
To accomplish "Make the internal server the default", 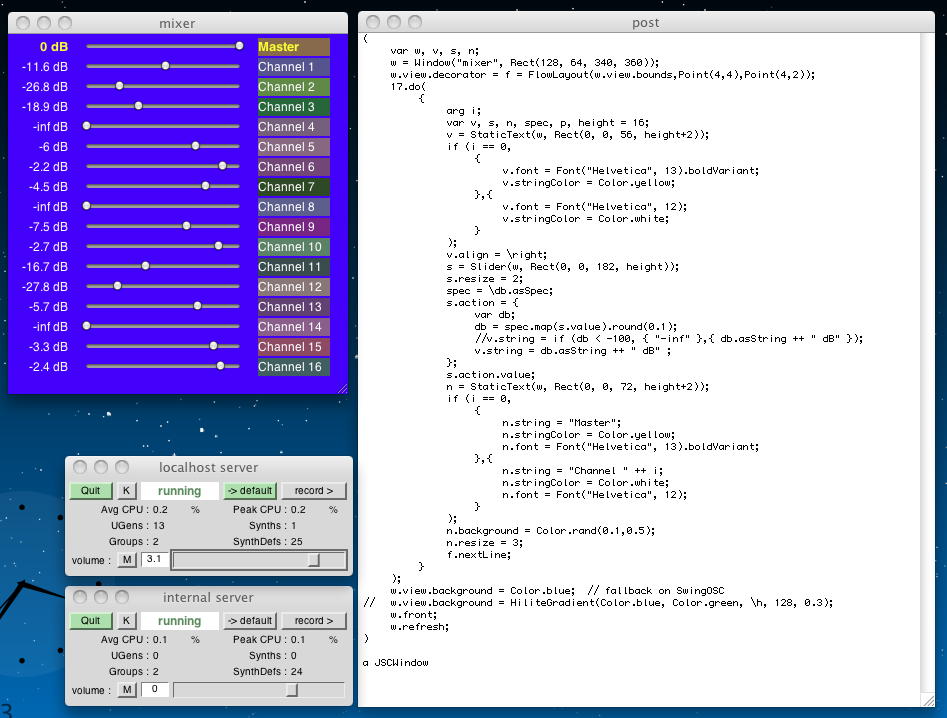I will coord(248,621).
